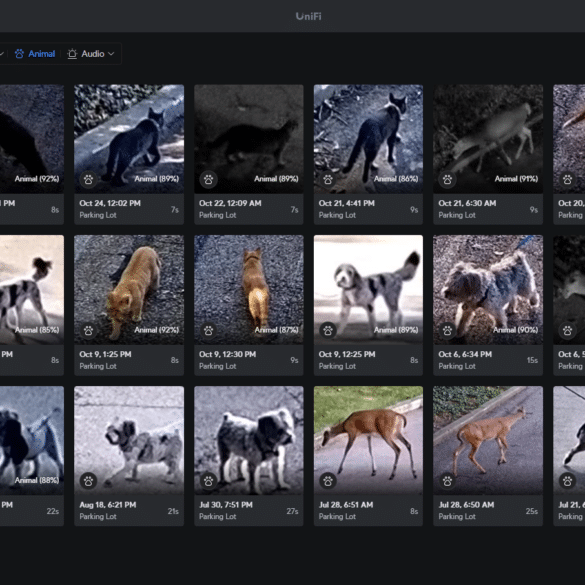Click Animal (89%) label on Oct 24 clip
Image resolution: width=585 pixels, height=585 pixels.
pos(157,179)
